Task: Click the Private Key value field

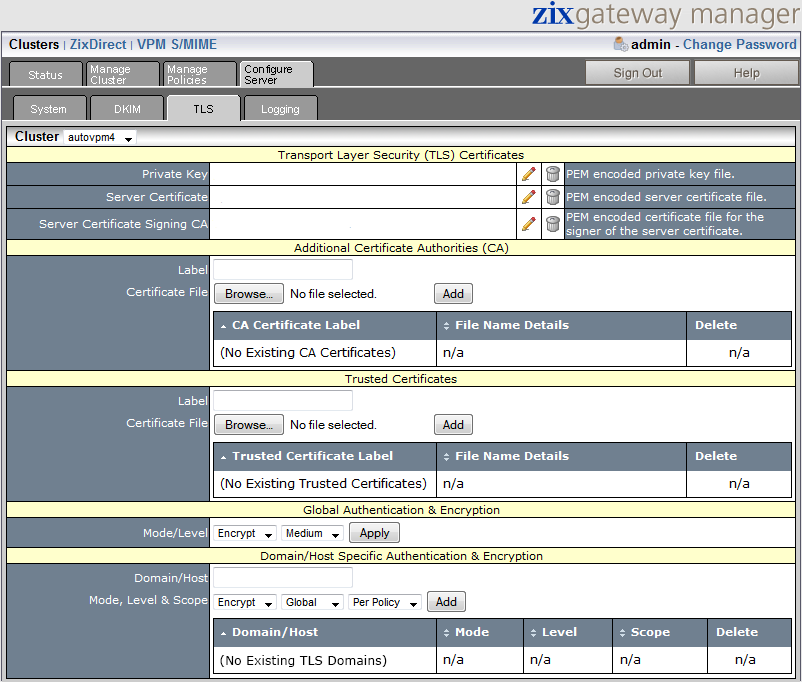Action: point(363,174)
